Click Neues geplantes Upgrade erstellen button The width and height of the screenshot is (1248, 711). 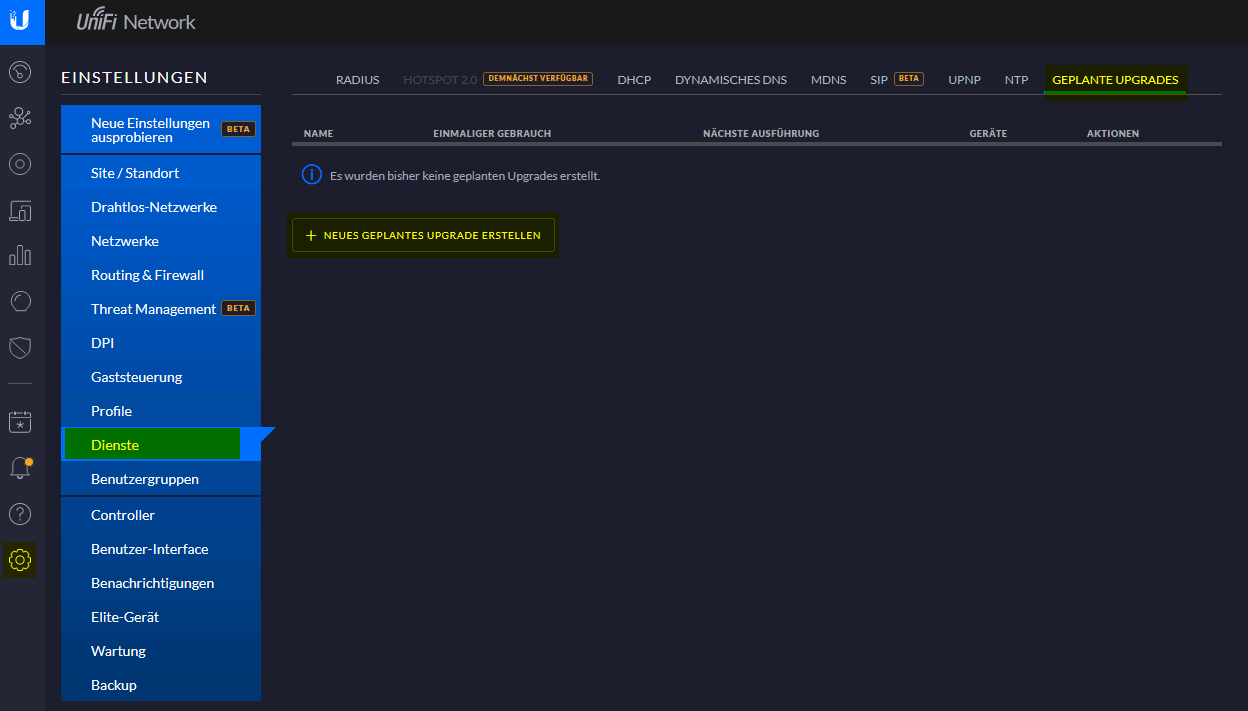(423, 235)
